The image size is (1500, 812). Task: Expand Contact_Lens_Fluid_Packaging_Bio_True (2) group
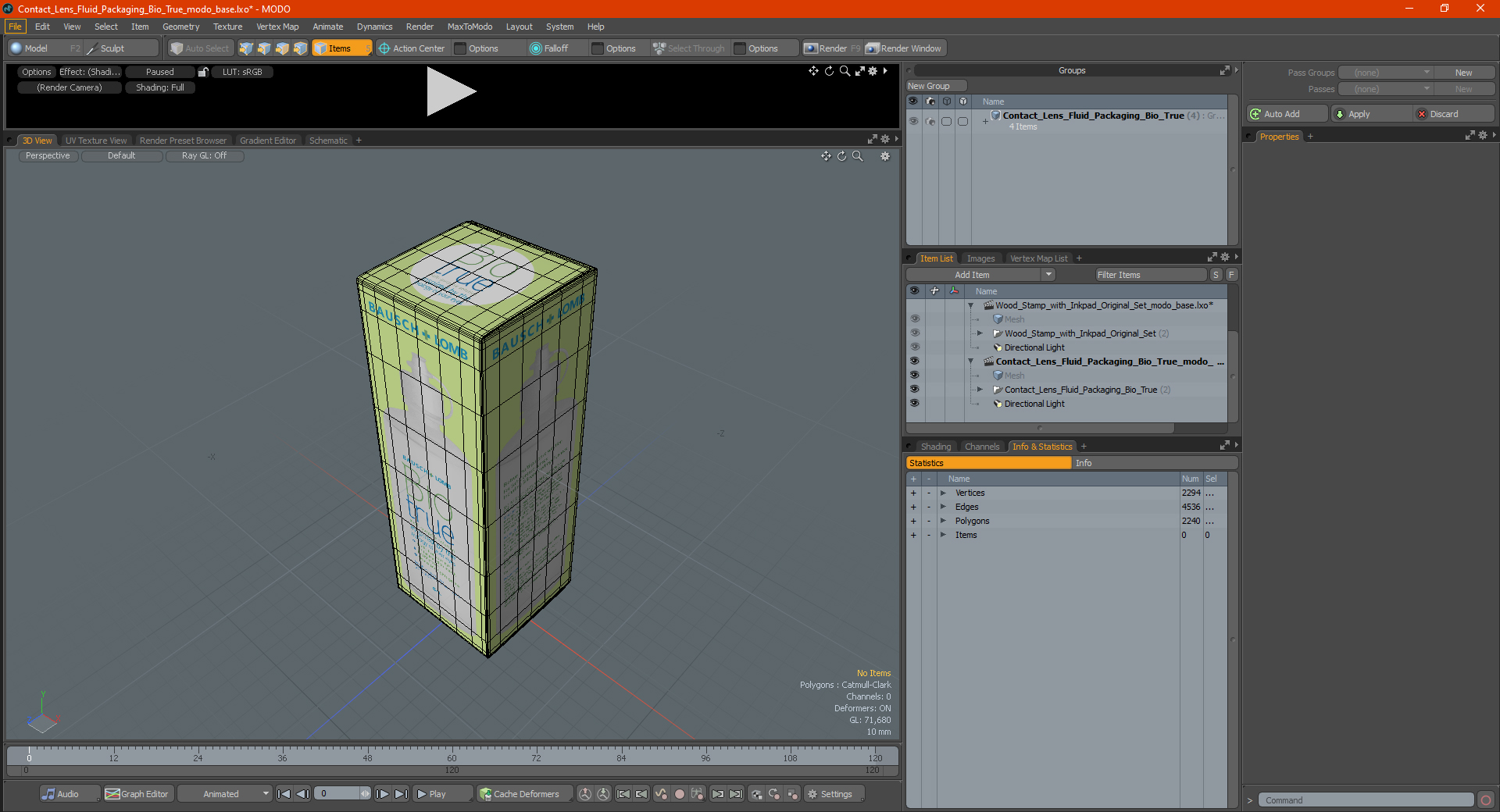[x=980, y=390]
